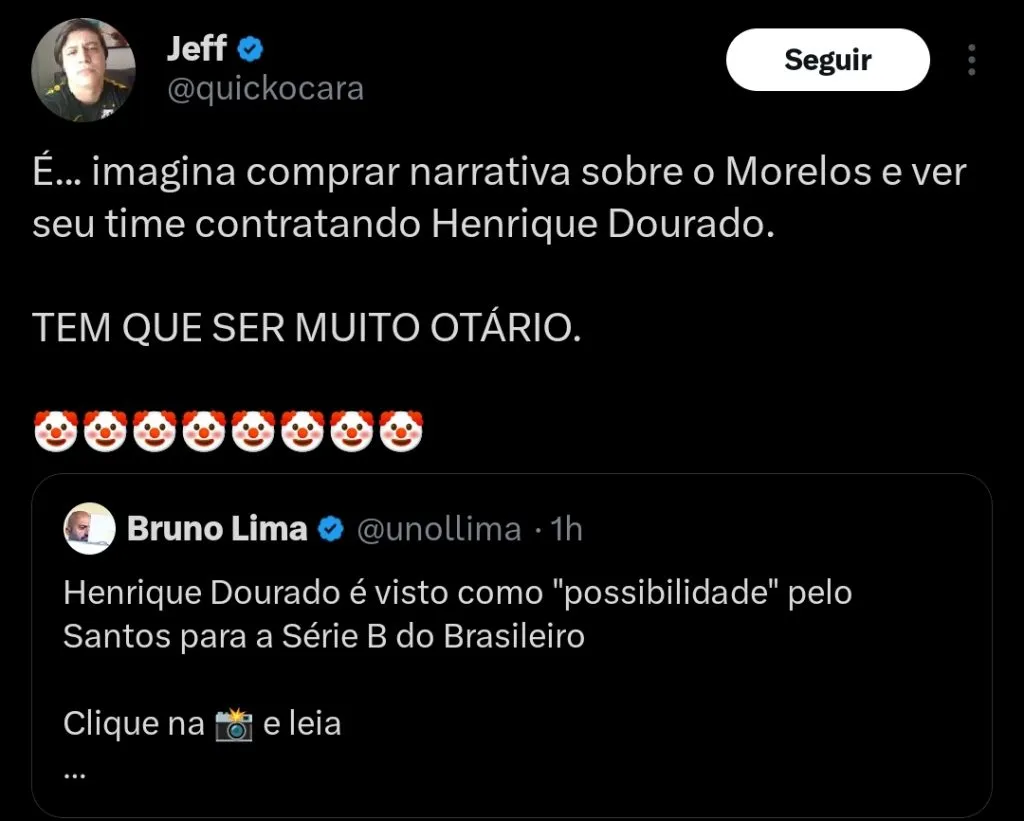The width and height of the screenshot is (1024, 821).
Task: Click Bruno Lima's verified badge
Action: pos(331,529)
